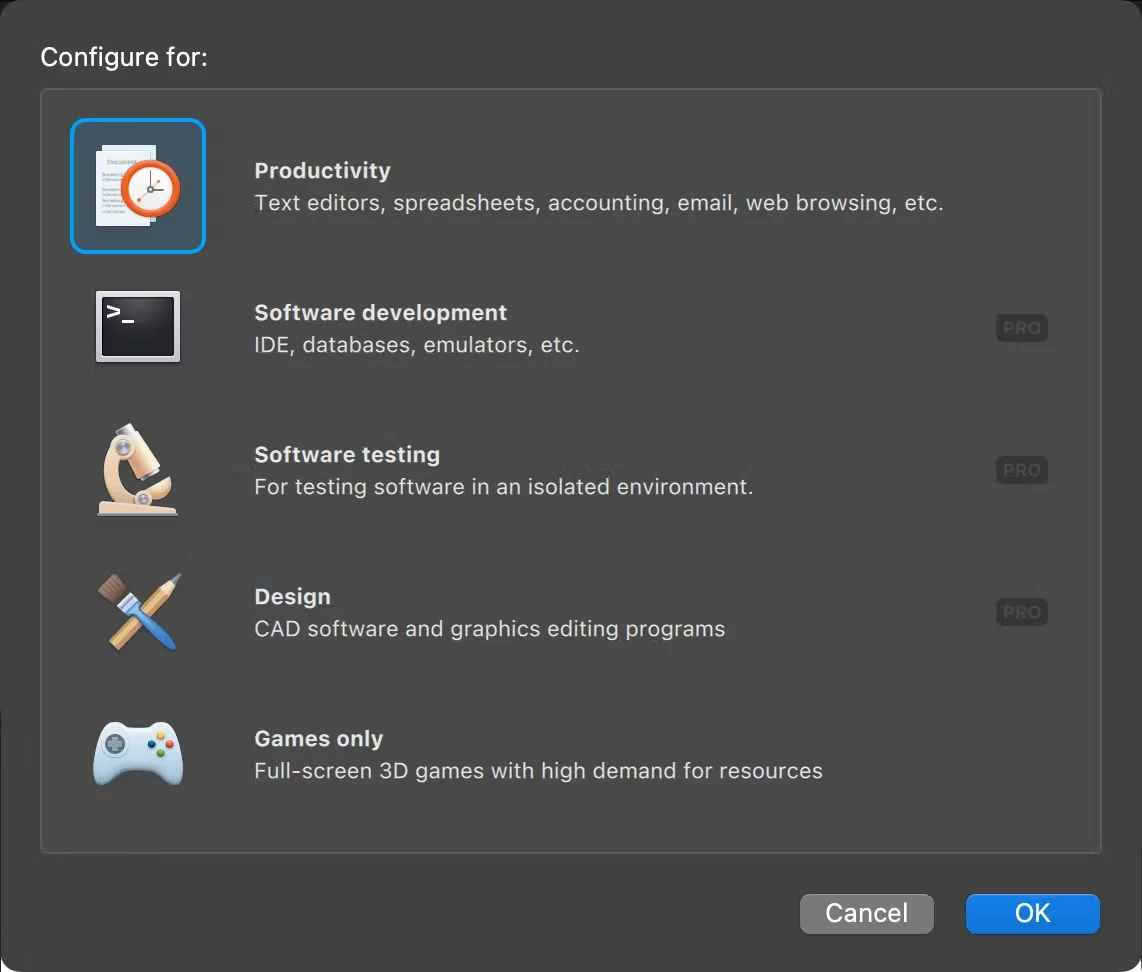
Task: Select the Productivity profile title
Action: point(322,171)
